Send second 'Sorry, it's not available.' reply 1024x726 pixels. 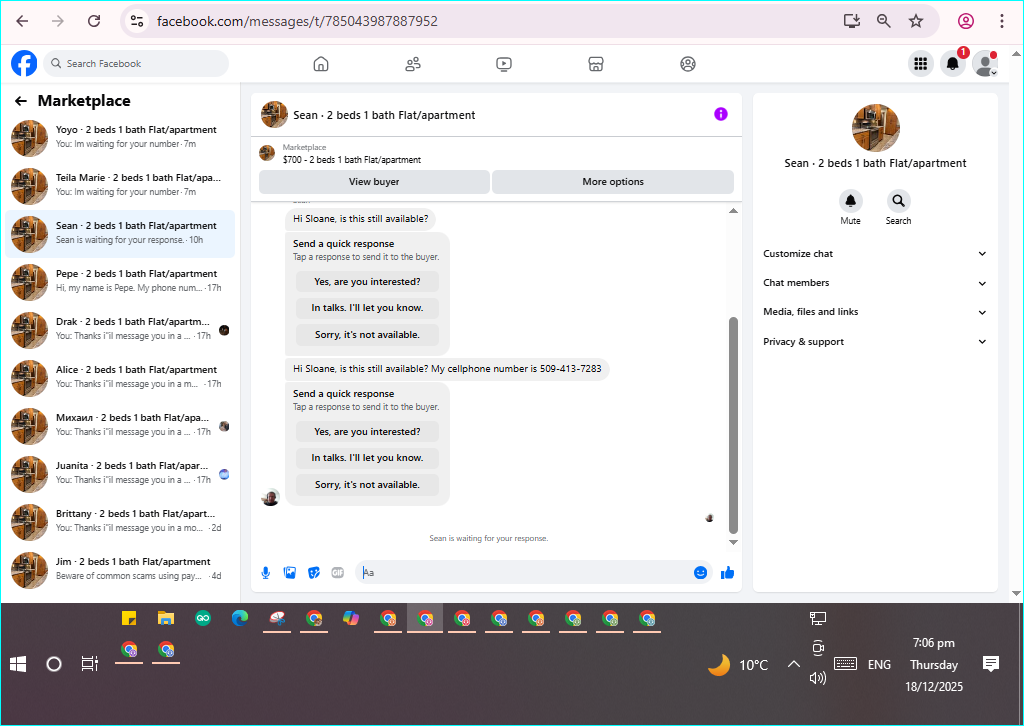(x=367, y=485)
